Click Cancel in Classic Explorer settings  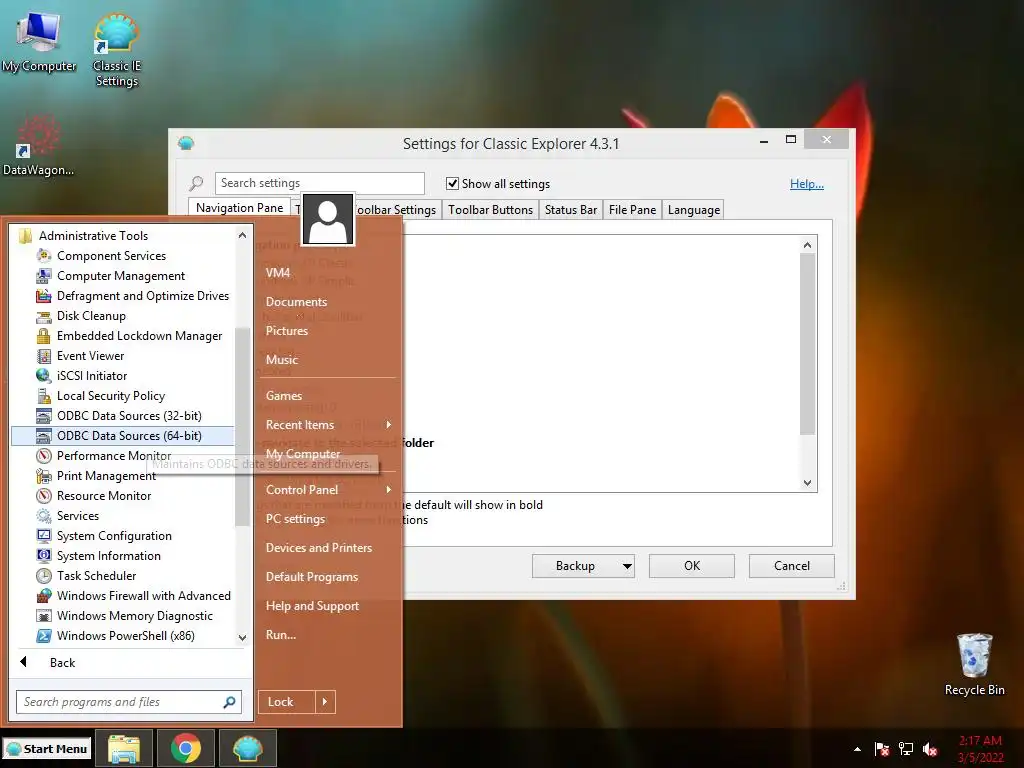[792, 566]
